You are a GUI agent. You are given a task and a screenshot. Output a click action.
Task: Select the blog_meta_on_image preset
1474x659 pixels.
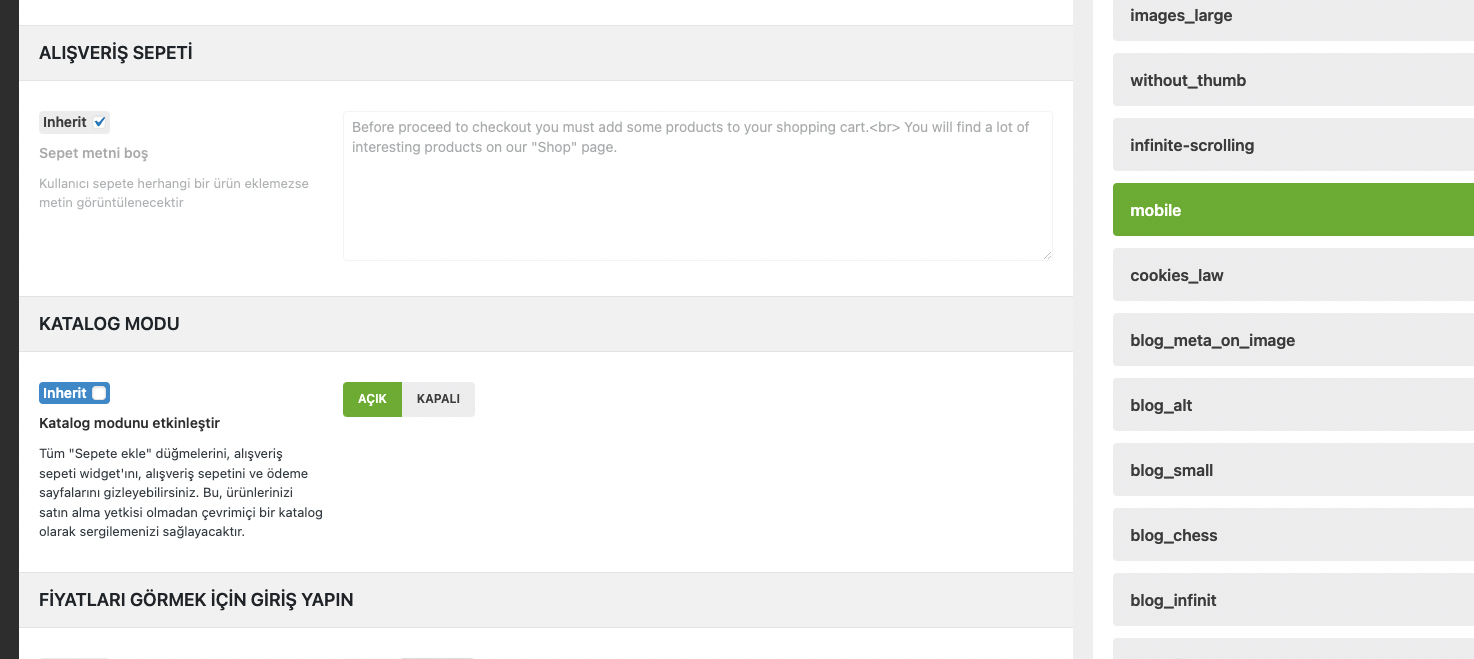pos(1292,340)
